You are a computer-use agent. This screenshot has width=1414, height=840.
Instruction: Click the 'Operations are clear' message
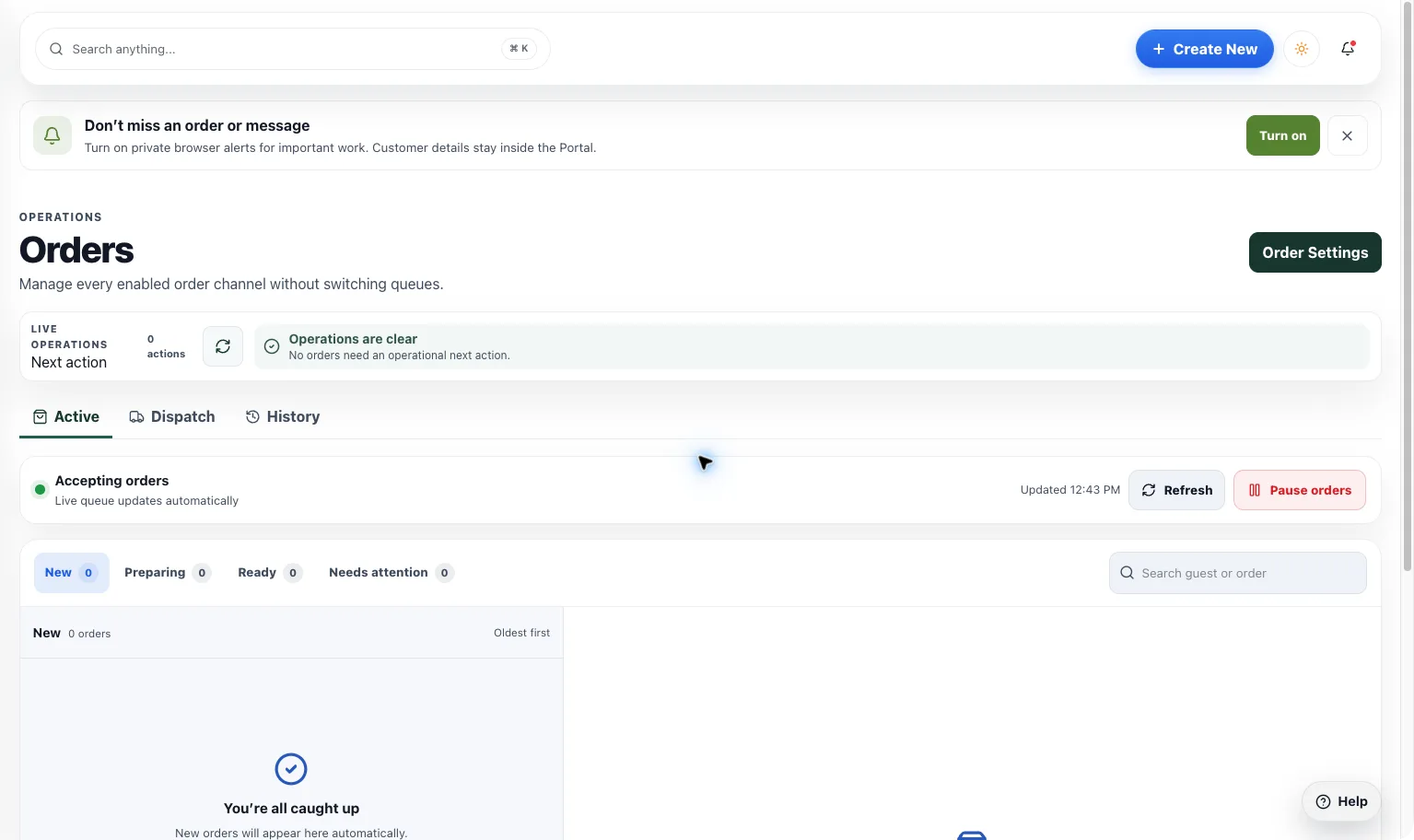tap(353, 339)
